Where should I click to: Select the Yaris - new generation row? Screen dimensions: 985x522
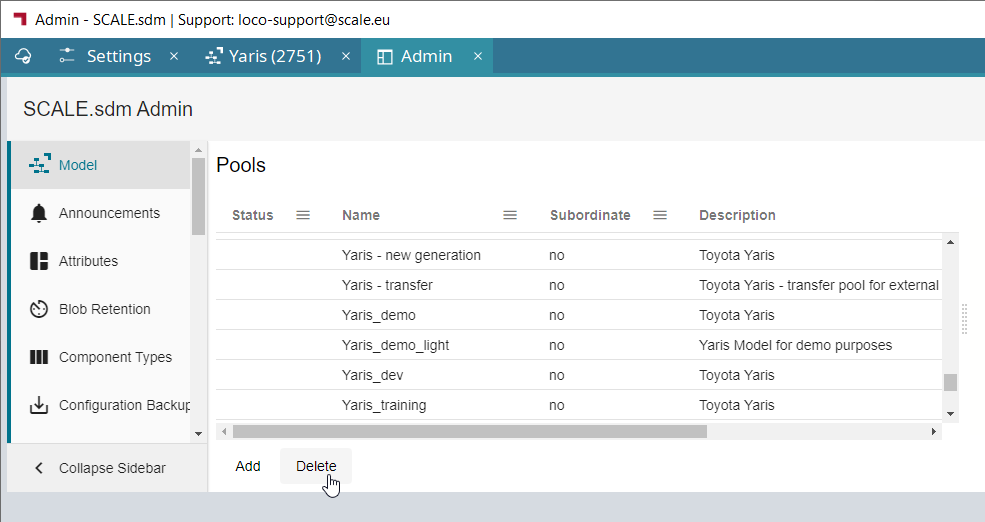pyautogui.click(x=579, y=255)
